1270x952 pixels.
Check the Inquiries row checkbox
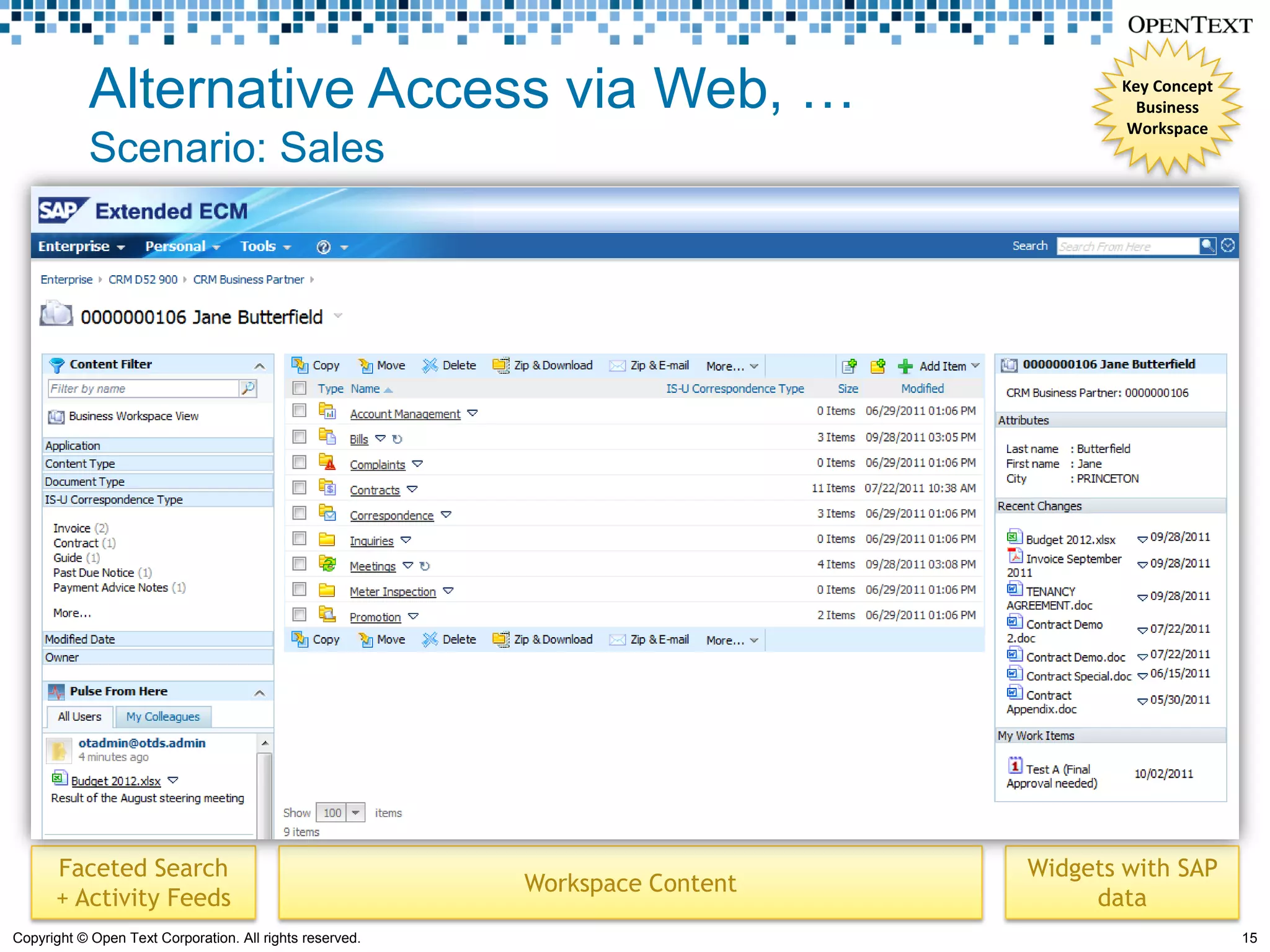[300, 539]
